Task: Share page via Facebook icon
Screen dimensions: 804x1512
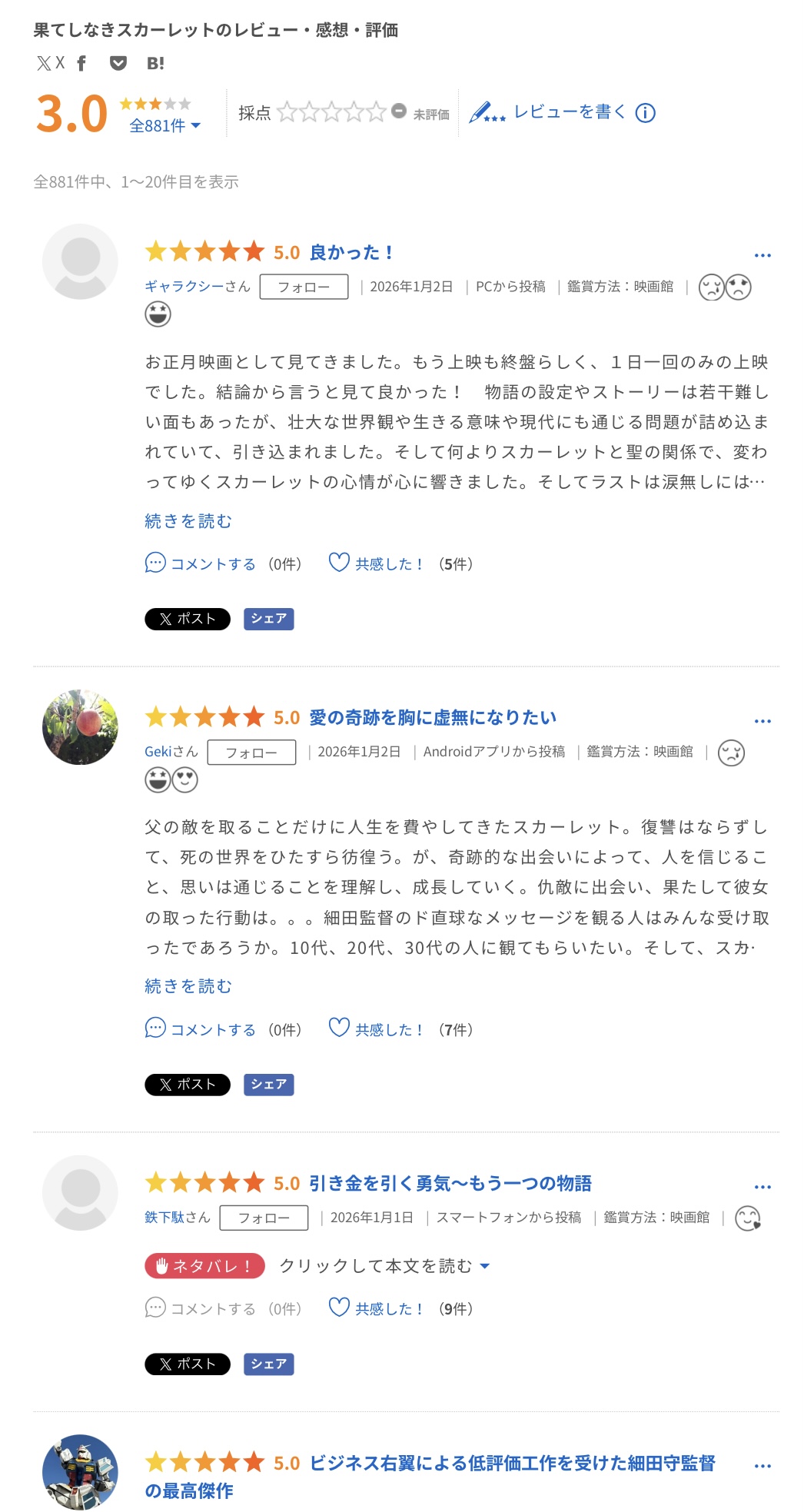Action: pyautogui.click(x=82, y=63)
